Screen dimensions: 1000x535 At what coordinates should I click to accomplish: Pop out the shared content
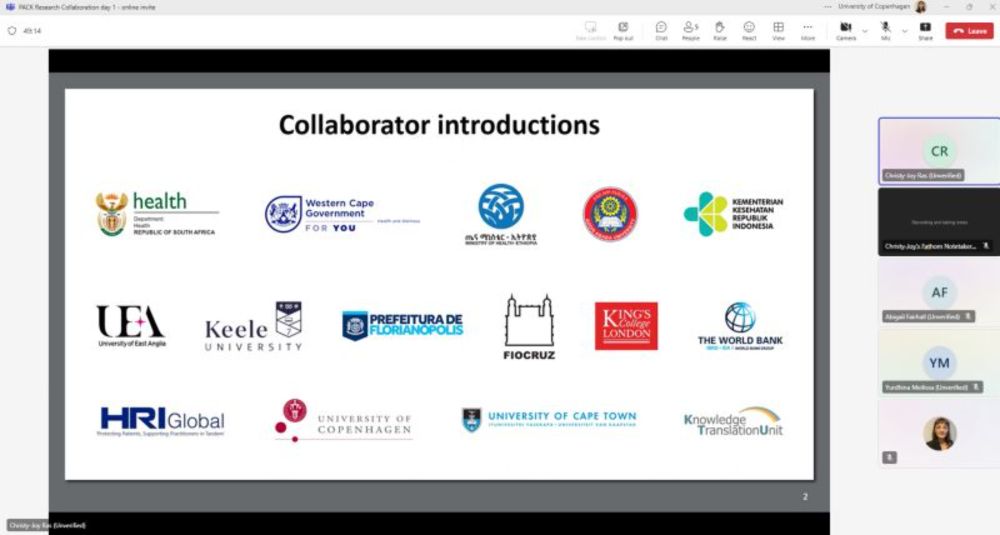(x=623, y=31)
